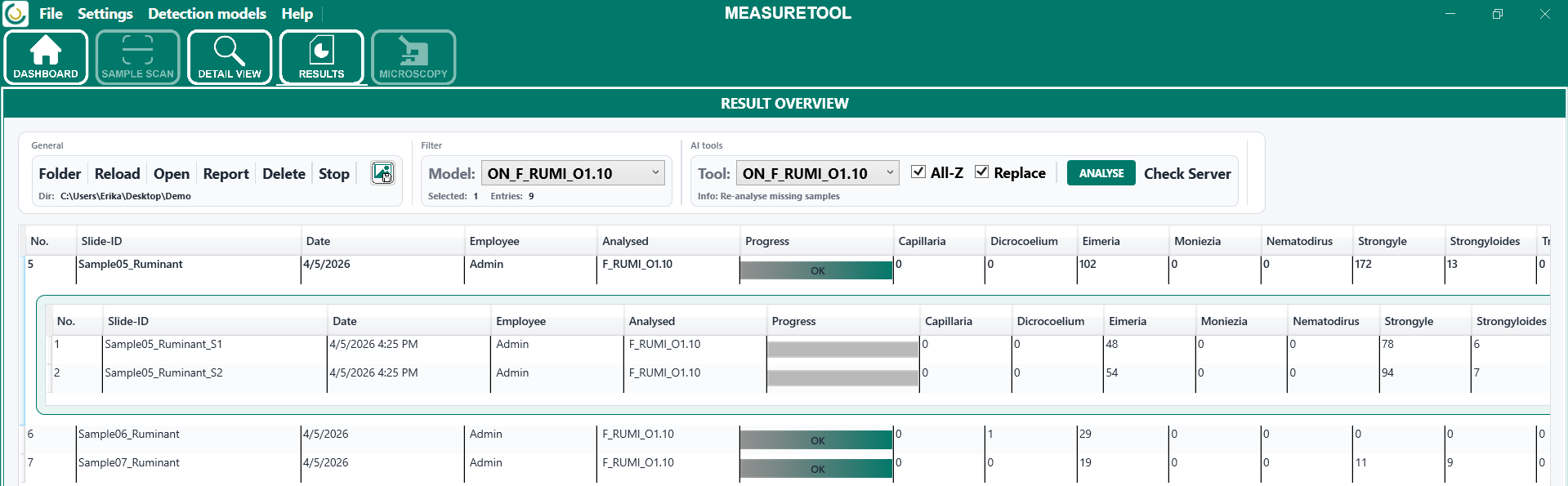The width and height of the screenshot is (1568, 486).
Task: Click the Microscopy microscope icon
Action: click(x=413, y=56)
